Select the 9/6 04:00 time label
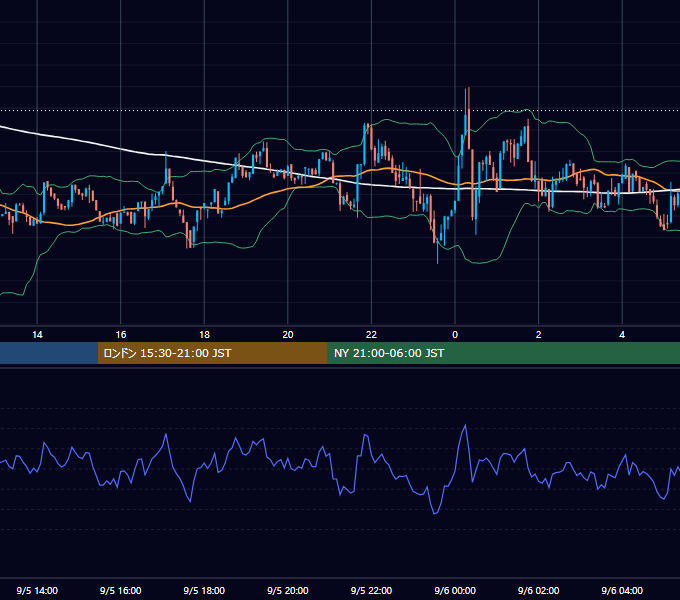680x600 pixels. pyautogui.click(x=622, y=590)
